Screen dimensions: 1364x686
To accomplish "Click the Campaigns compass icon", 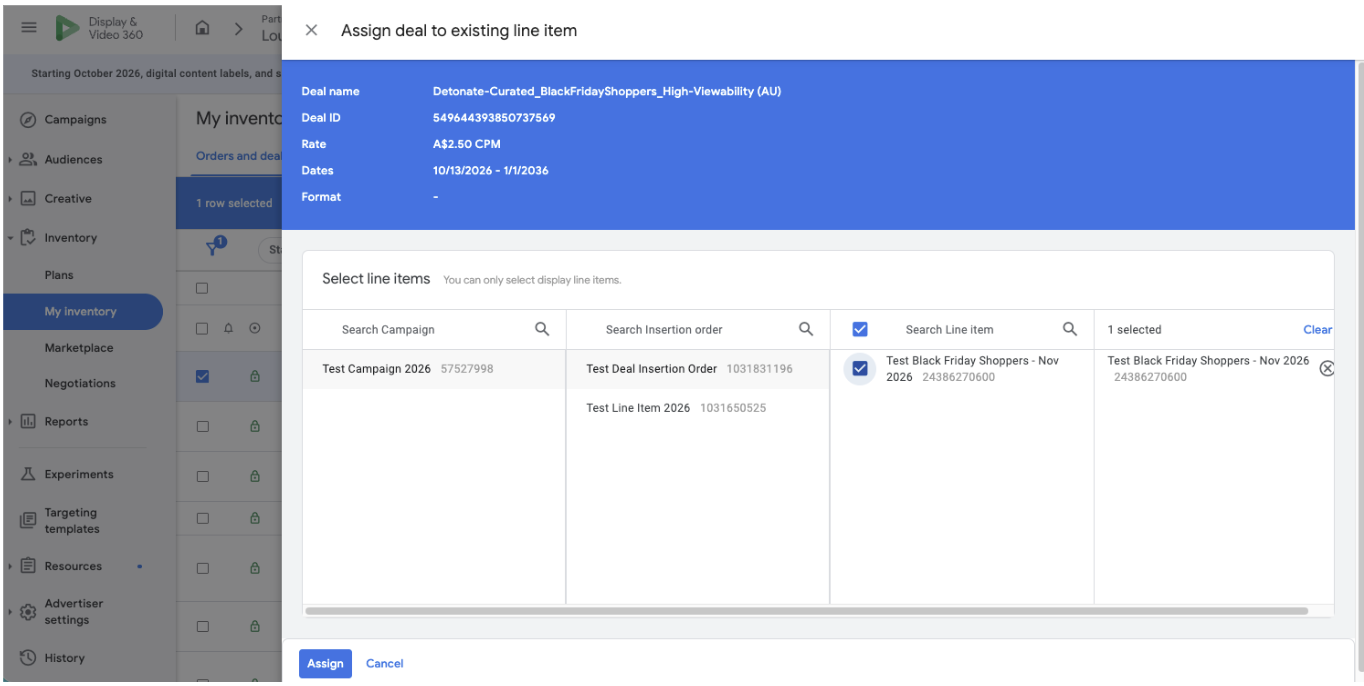I will 28,120.
